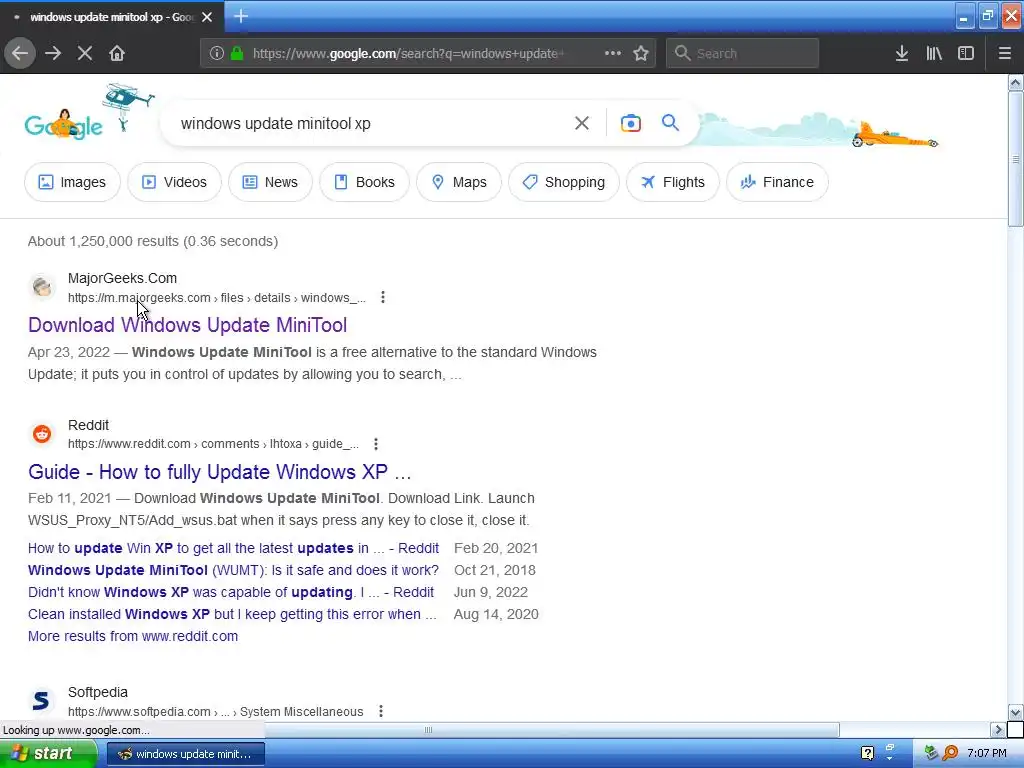Click the vertical scrollbar down arrow
This screenshot has height=768, width=1024.
coord(1015,712)
